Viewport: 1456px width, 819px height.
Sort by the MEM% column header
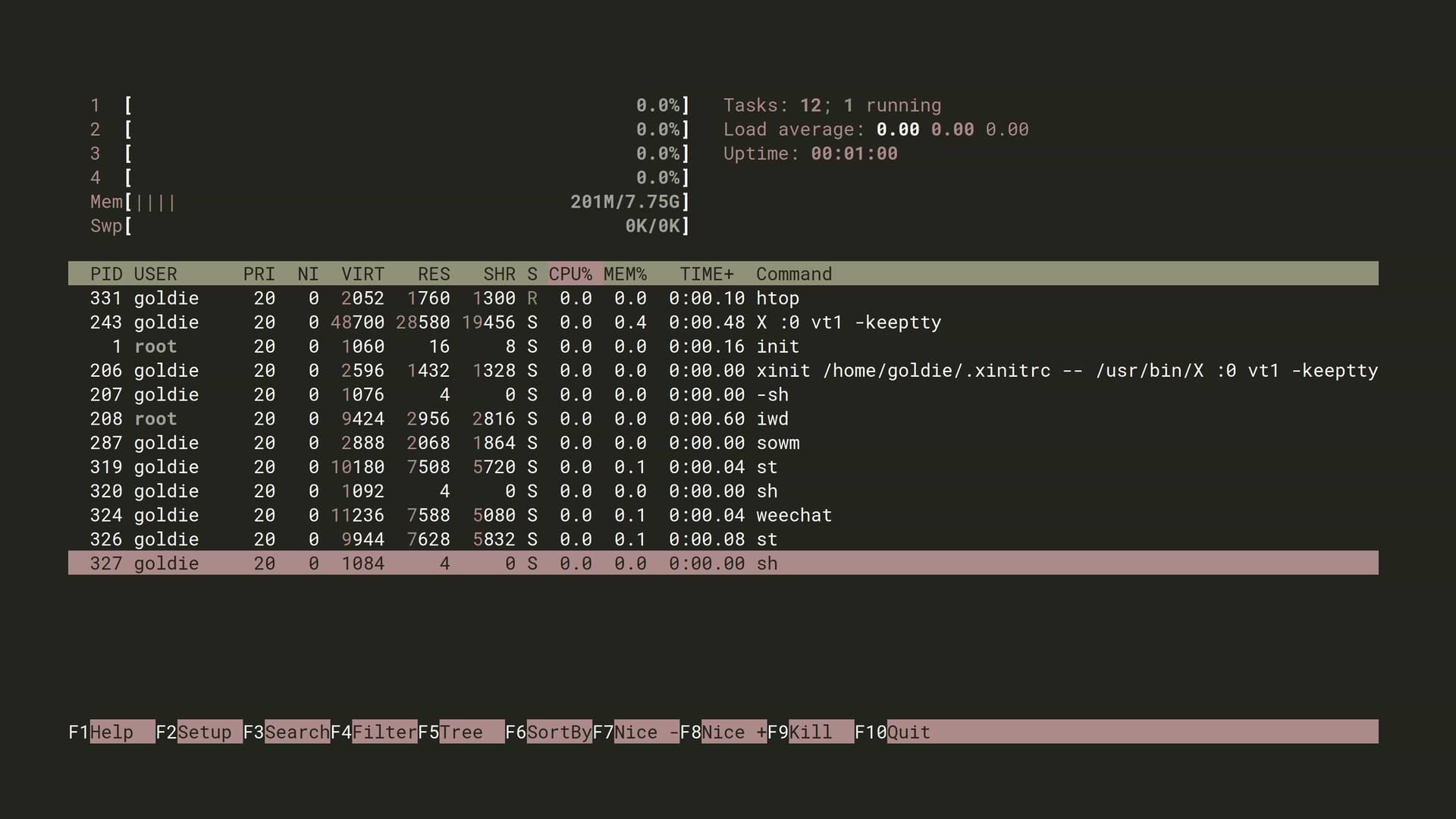point(625,274)
